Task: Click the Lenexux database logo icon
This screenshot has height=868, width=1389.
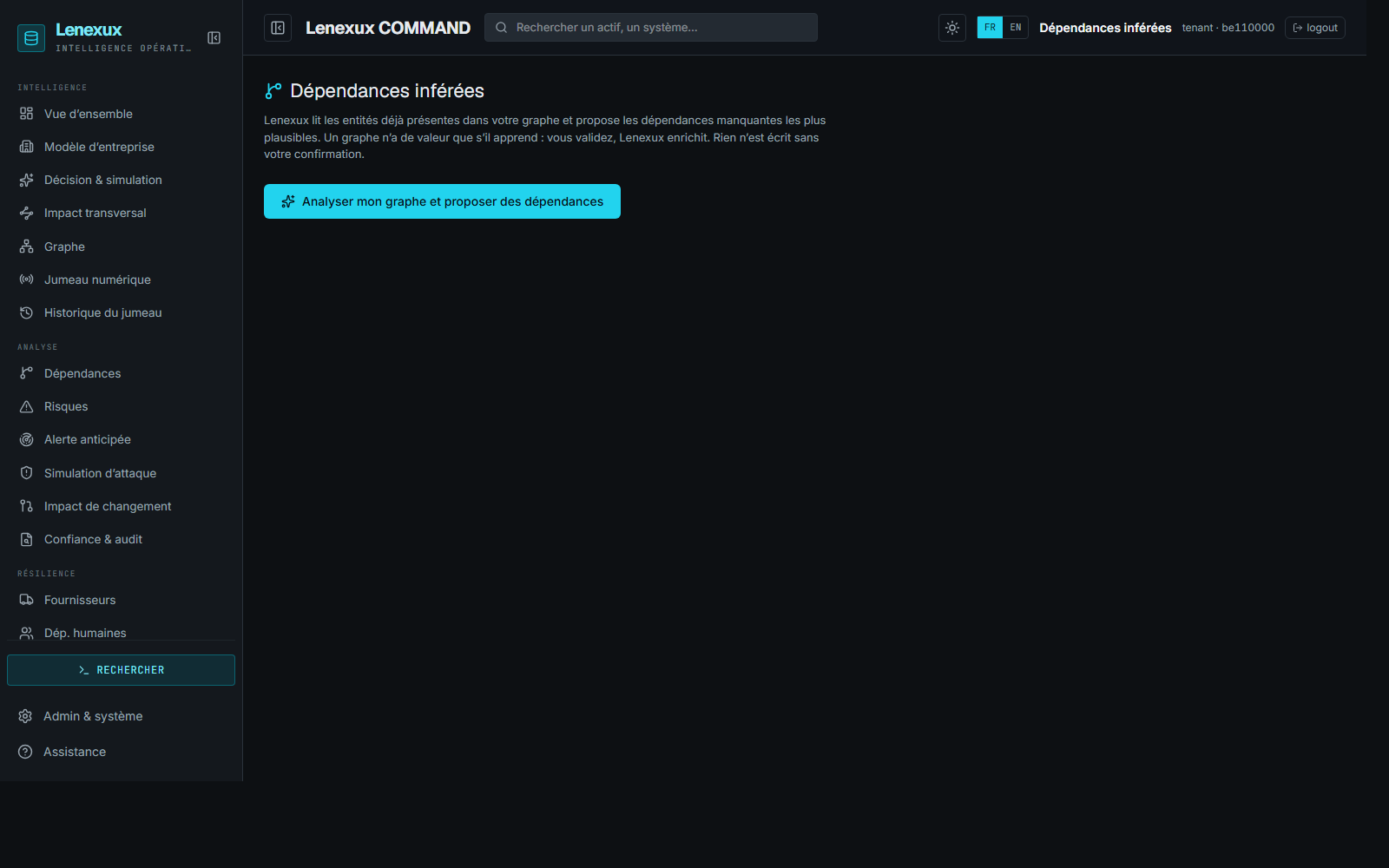Action: click(31, 38)
